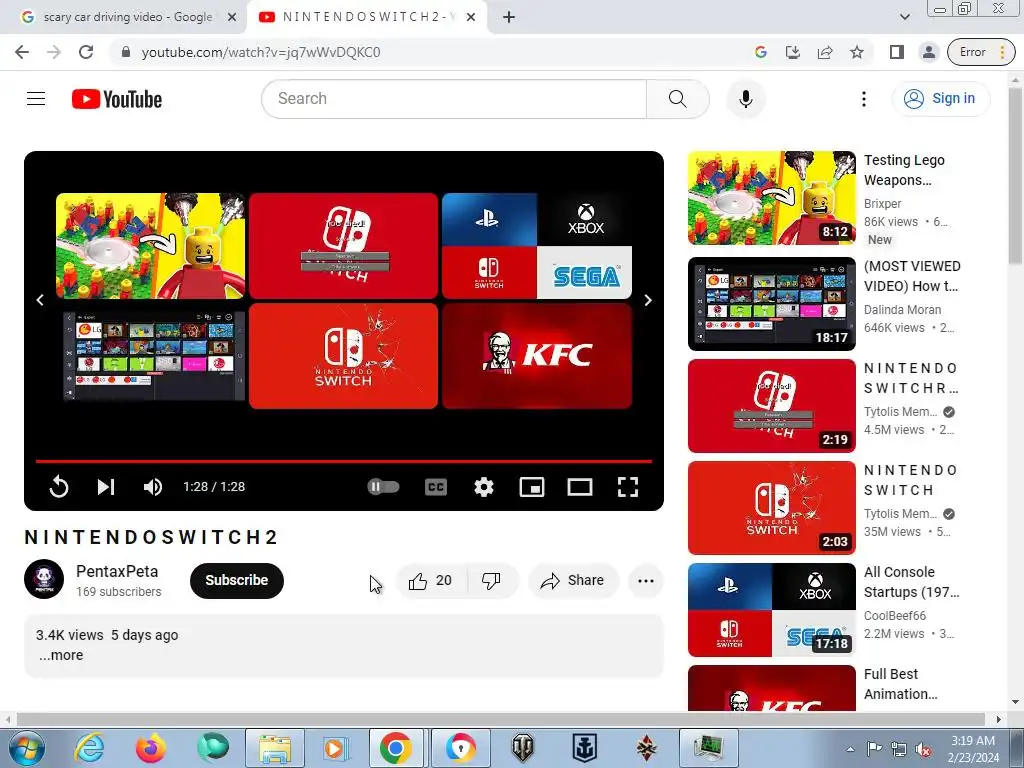Open Full Best Animation sidebar video
Image resolution: width=1024 pixels, height=768 pixels.
(771, 688)
